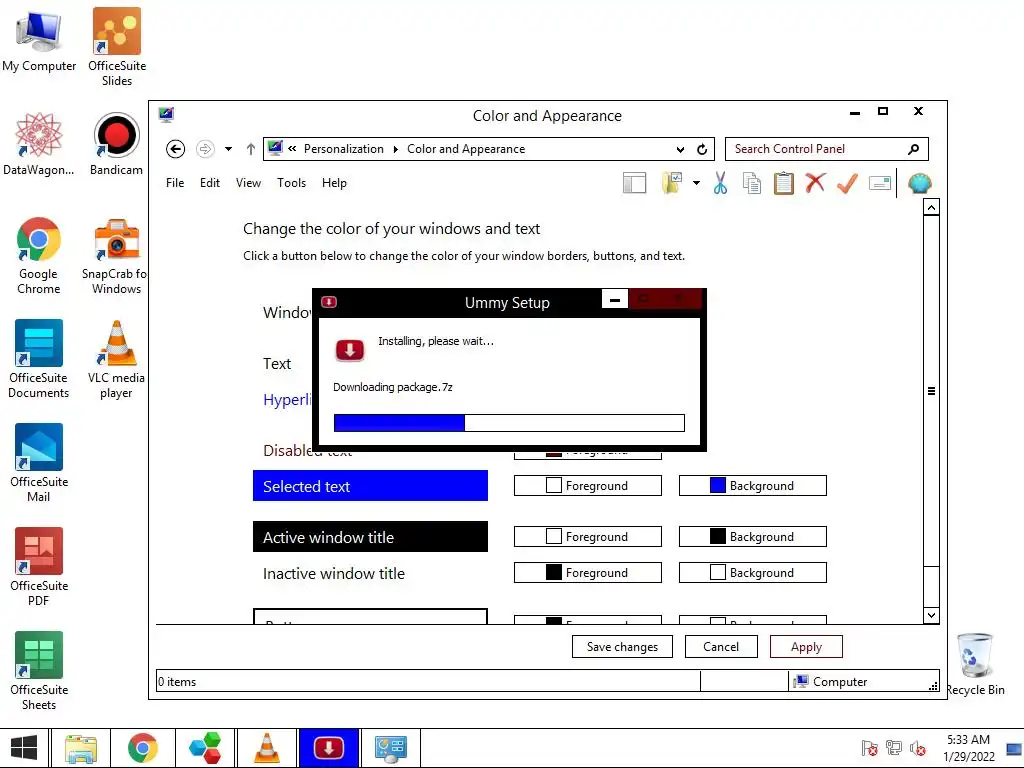The width and height of the screenshot is (1024, 768).
Task: Click the Cut scissors toolbar icon
Action: (x=720, y=183)
